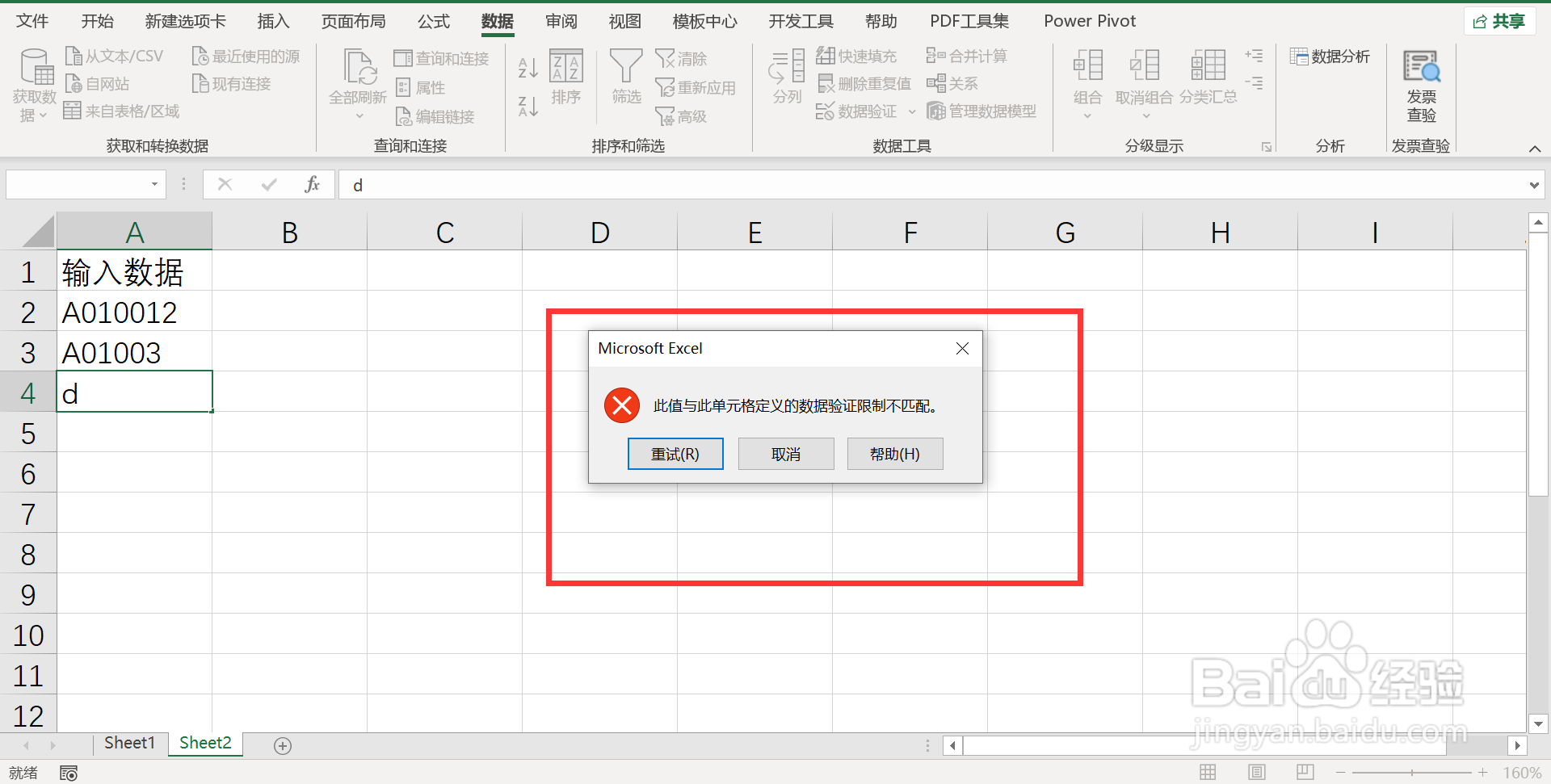Open the 文件 tab
The height and width of the screenshot is (784, 1551).
[32, 21]
